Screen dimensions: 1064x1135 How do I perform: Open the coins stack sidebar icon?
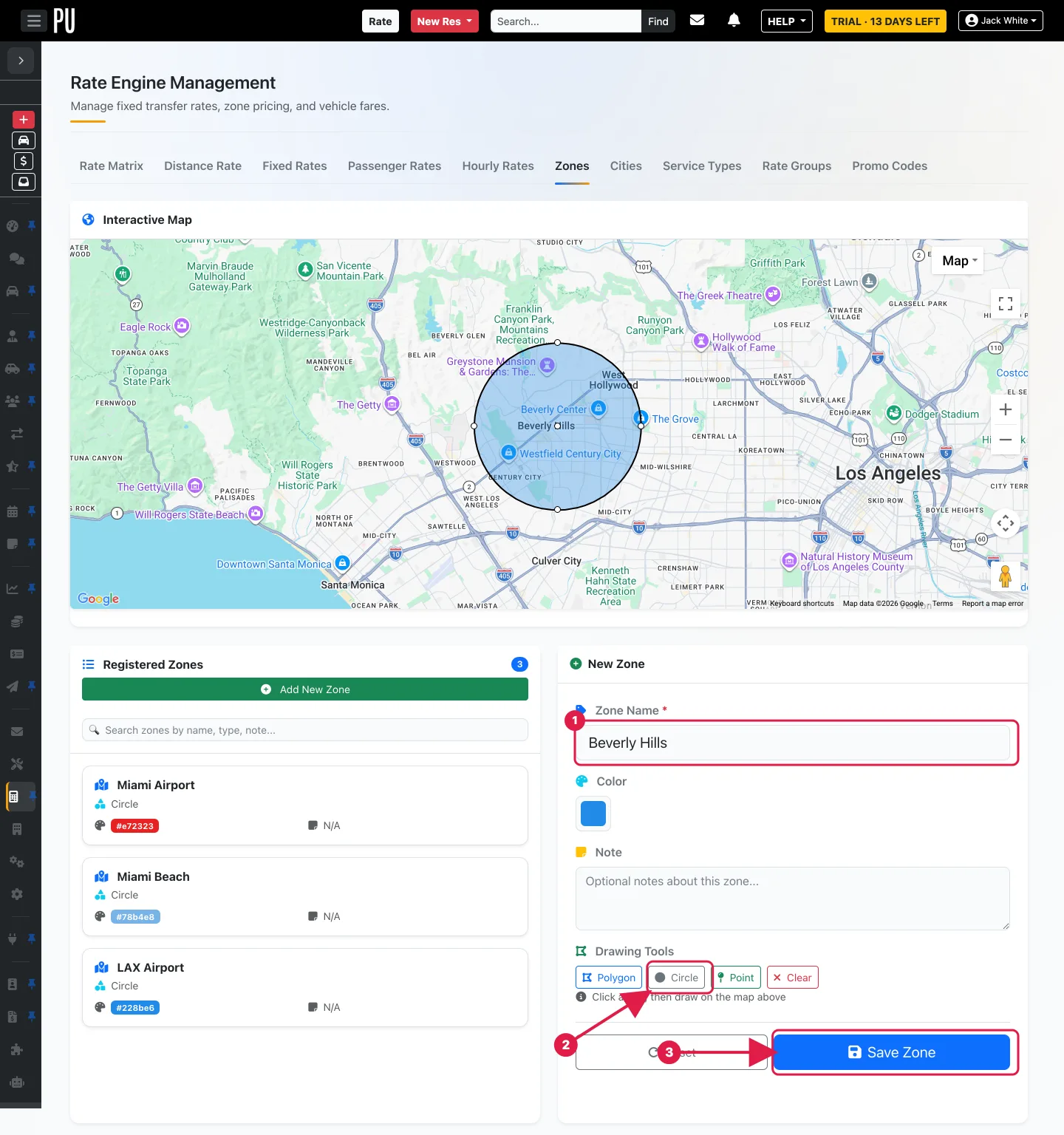(x=16, y=621)
